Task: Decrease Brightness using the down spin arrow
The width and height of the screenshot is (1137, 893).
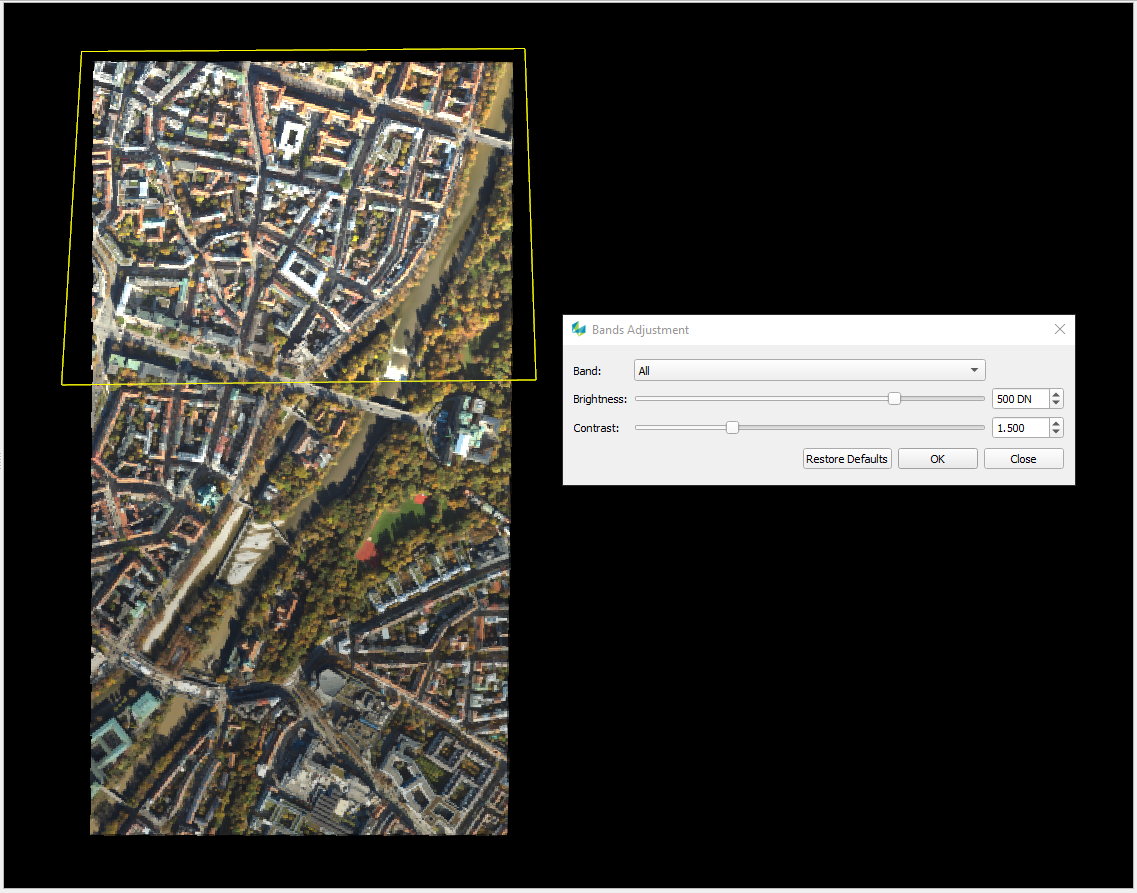Action: (x=1056, y=404)
